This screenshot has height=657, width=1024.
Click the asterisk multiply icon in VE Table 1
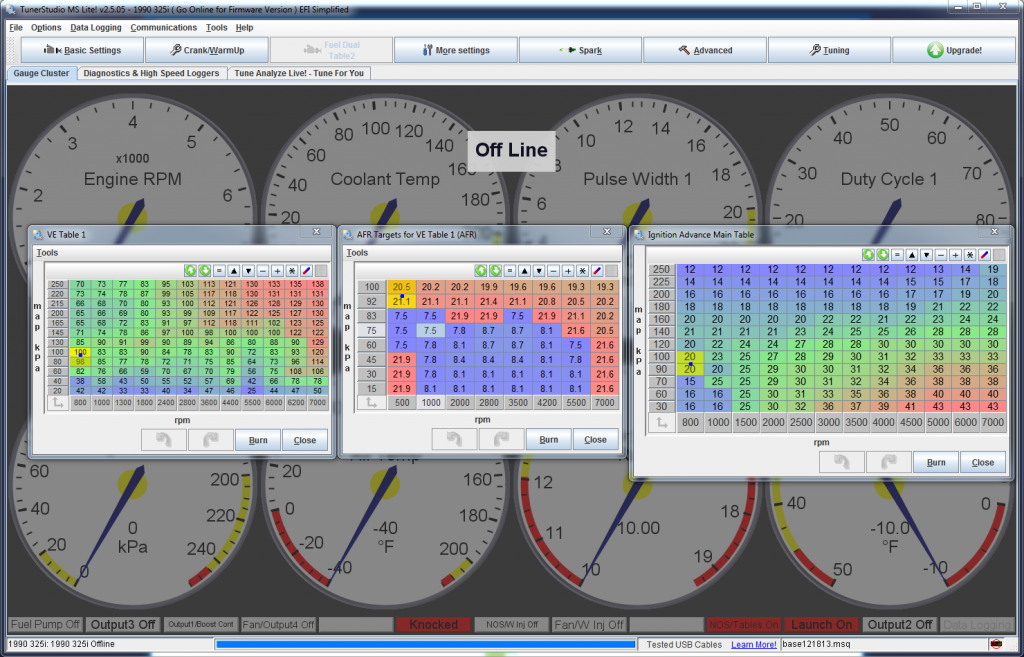[x=291, y=270]
